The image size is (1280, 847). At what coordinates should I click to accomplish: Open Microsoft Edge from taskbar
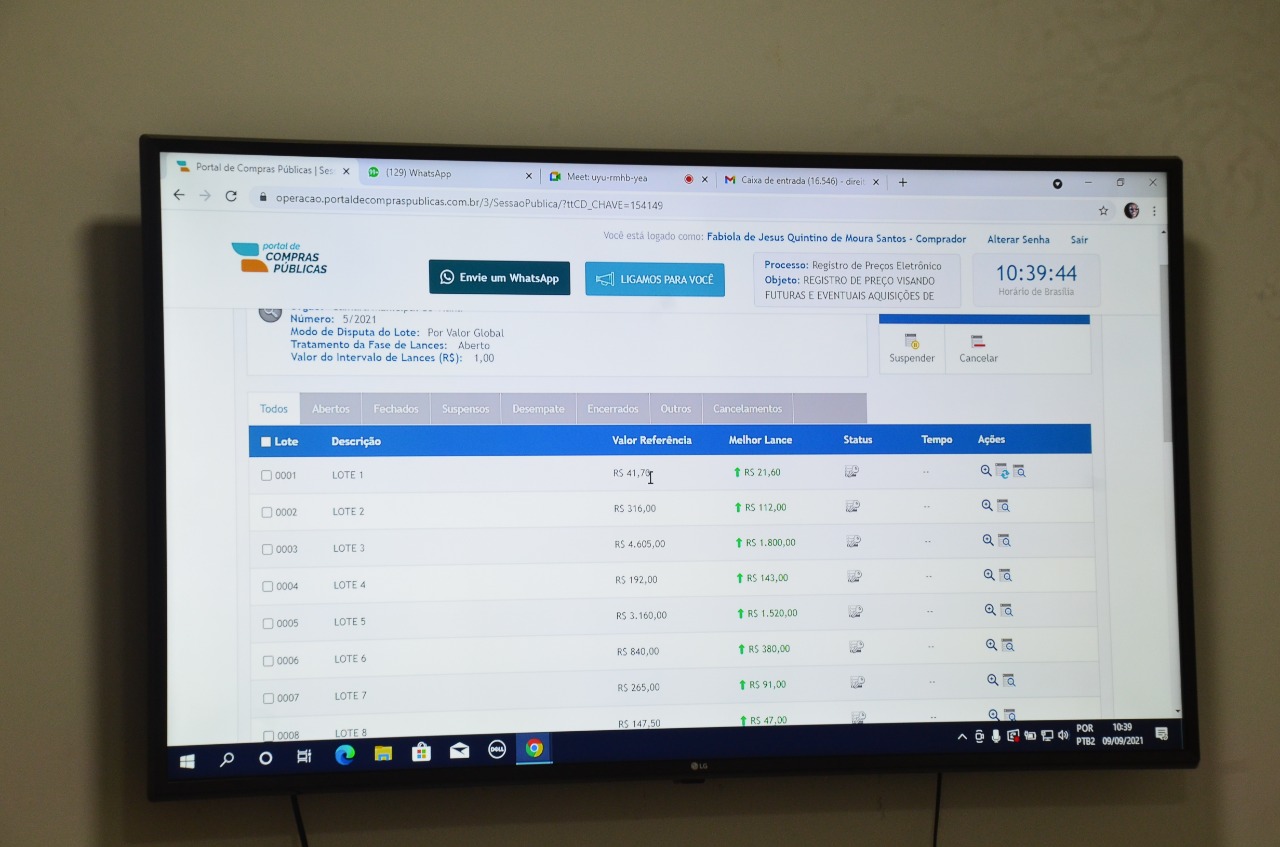click(x=344, y=755)
